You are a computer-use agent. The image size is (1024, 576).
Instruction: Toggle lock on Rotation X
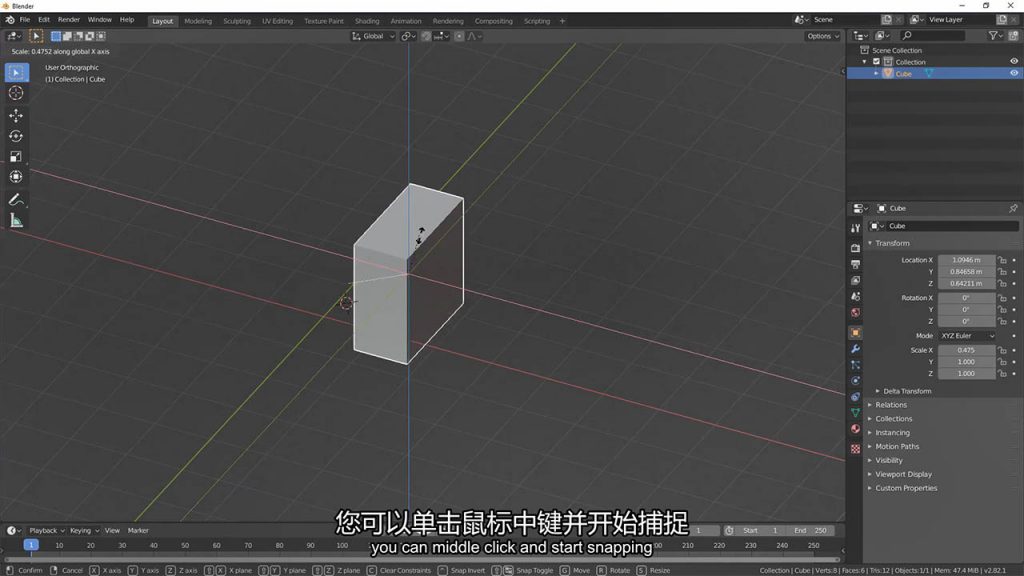pyautogui.click(x=1002, y=298)
